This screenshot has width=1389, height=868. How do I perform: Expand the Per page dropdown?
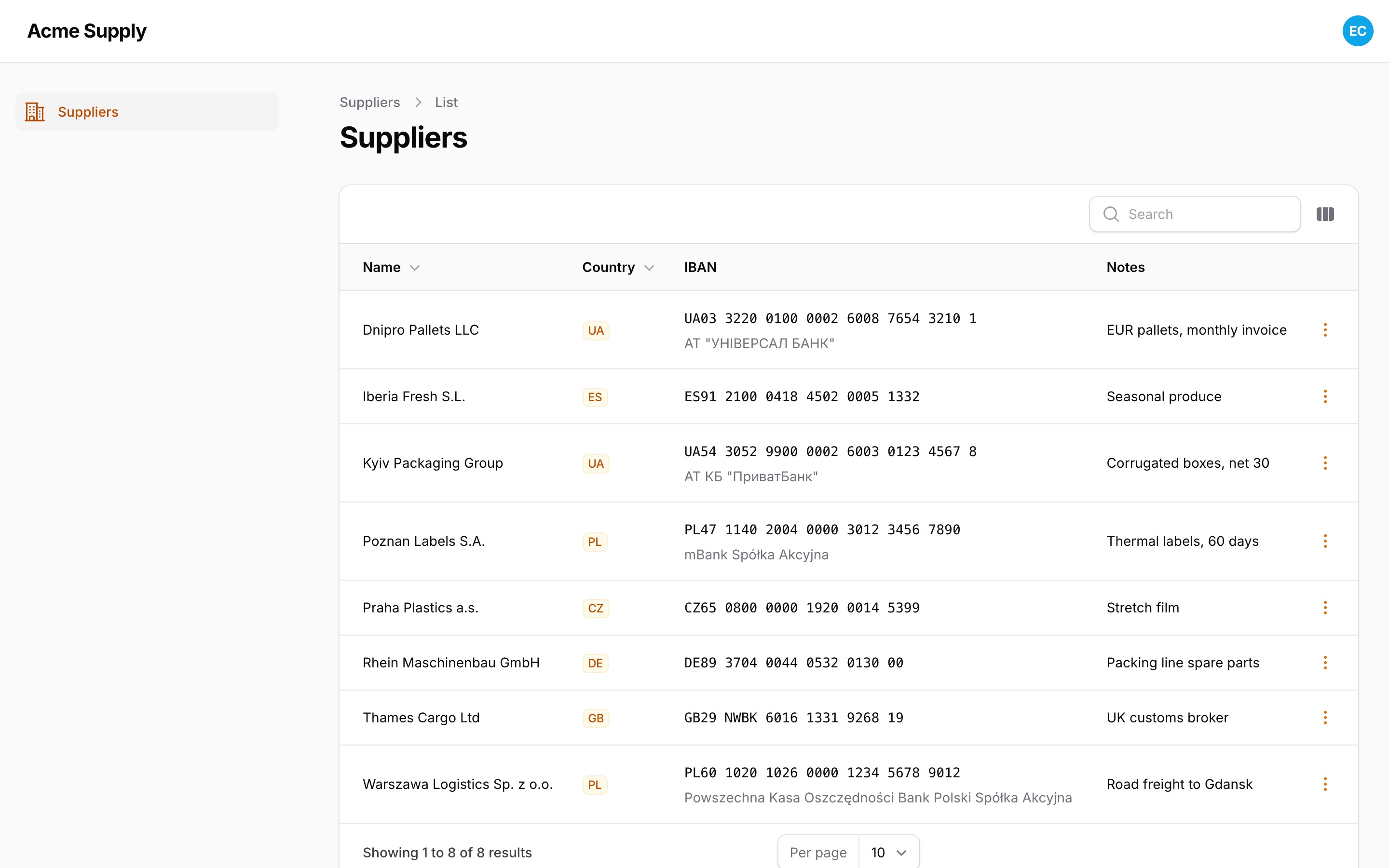[x=888, y=853]
